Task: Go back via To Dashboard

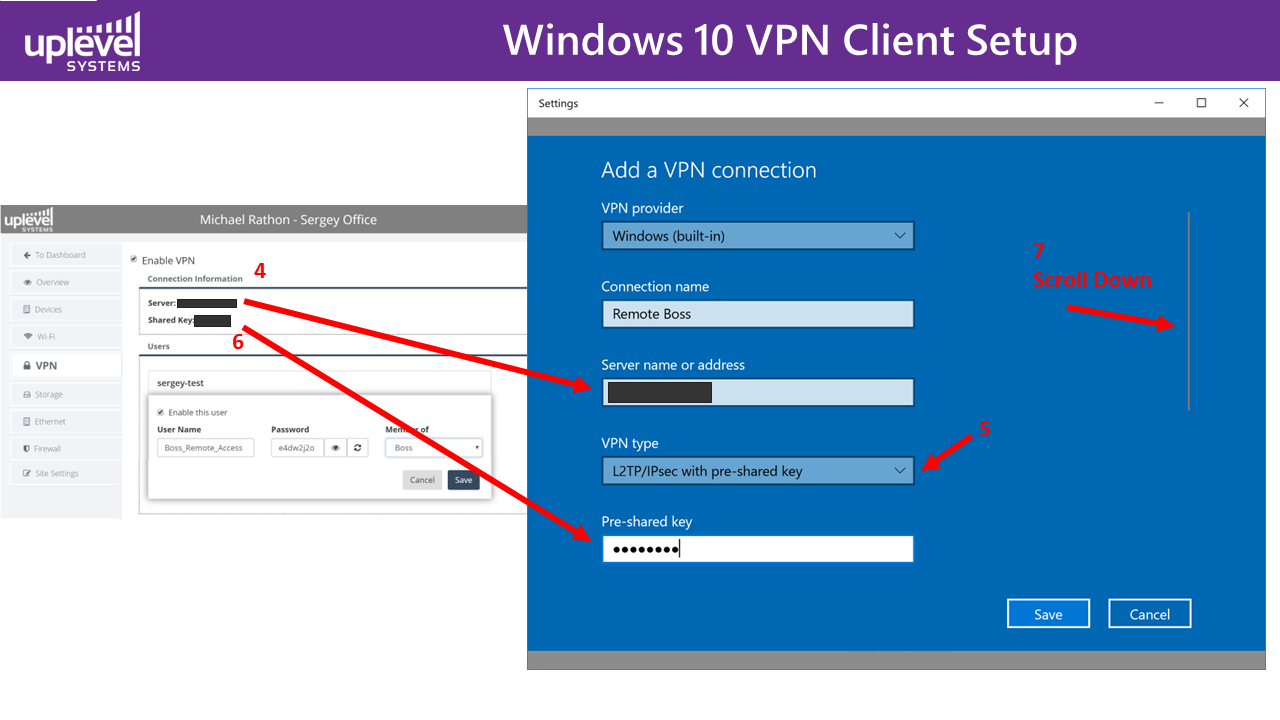Action: 66,255
